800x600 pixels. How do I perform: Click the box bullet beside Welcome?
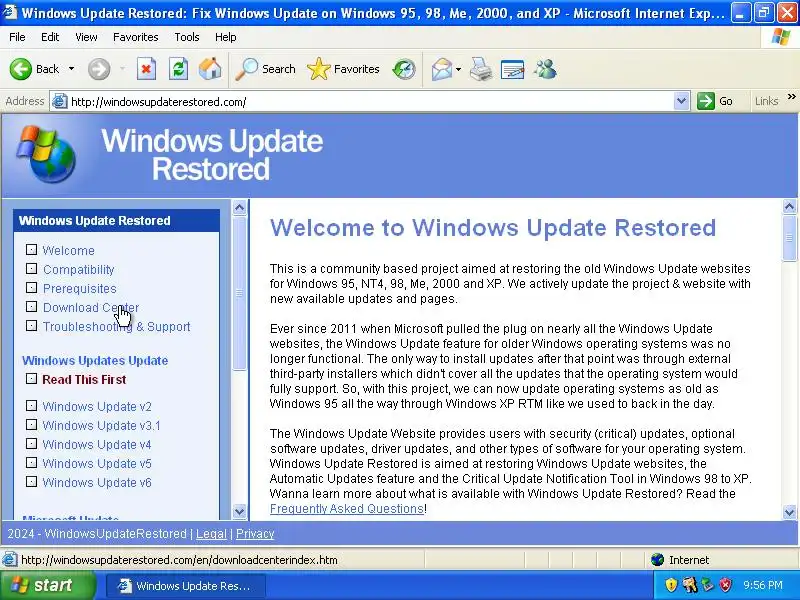(x=32, y=249)
